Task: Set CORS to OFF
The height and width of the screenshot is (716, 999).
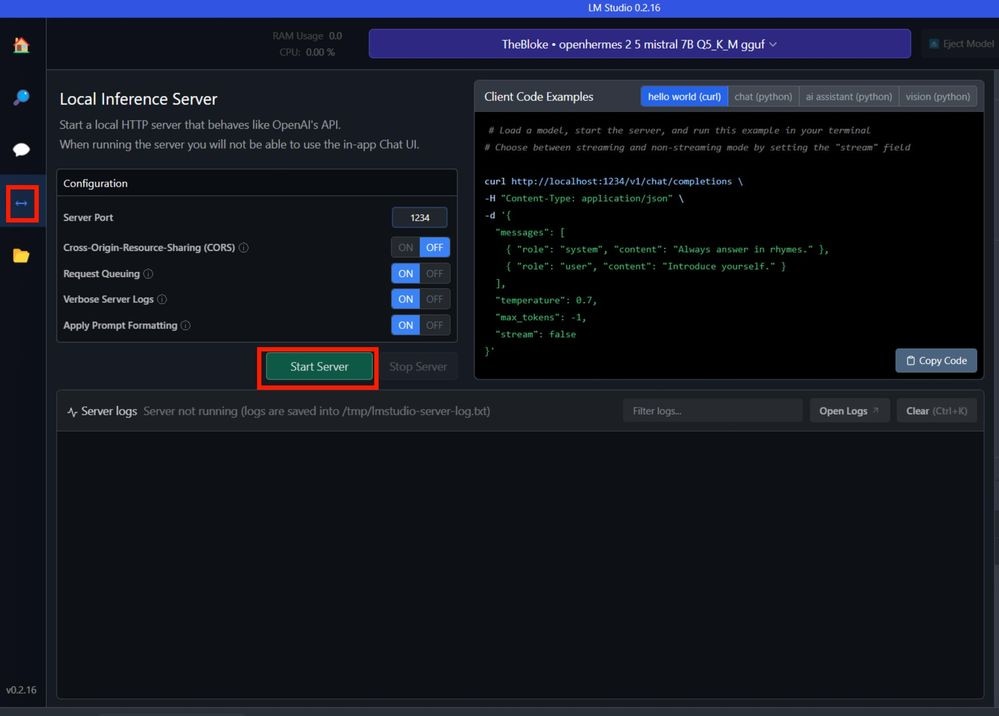Action: (435, 247)
